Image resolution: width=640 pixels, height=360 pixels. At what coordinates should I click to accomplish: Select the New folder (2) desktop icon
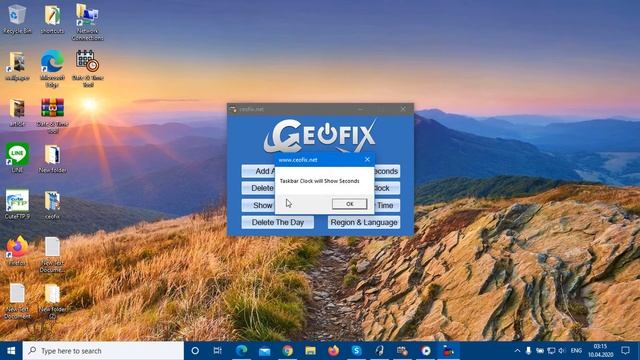click(52, 301)
